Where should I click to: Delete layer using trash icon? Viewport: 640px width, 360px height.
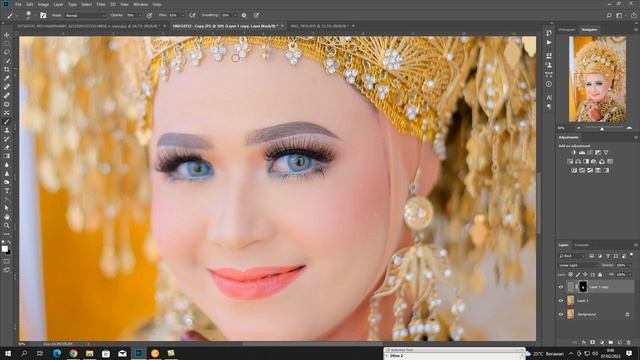coord(629,342)
